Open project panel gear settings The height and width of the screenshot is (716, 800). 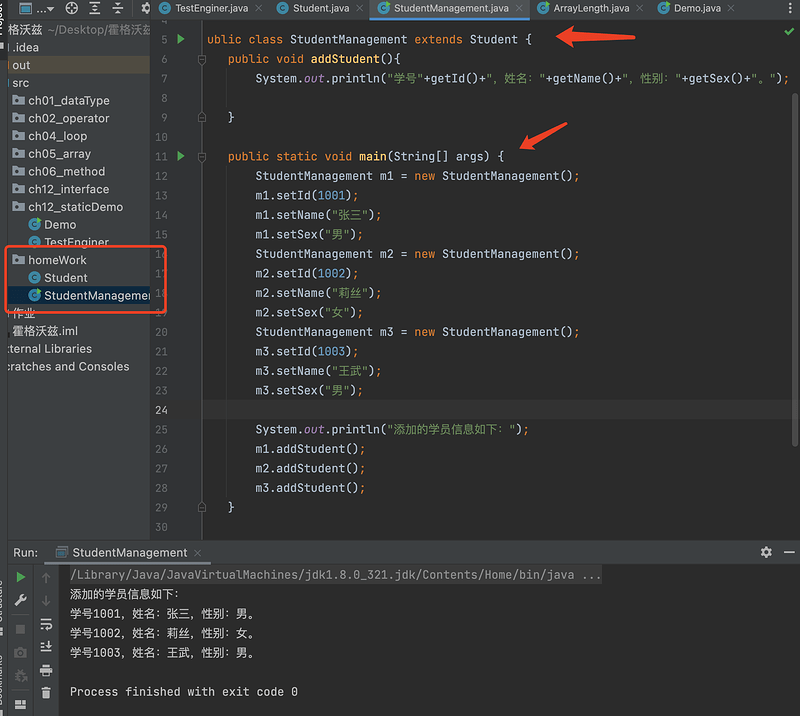(145, 8)
